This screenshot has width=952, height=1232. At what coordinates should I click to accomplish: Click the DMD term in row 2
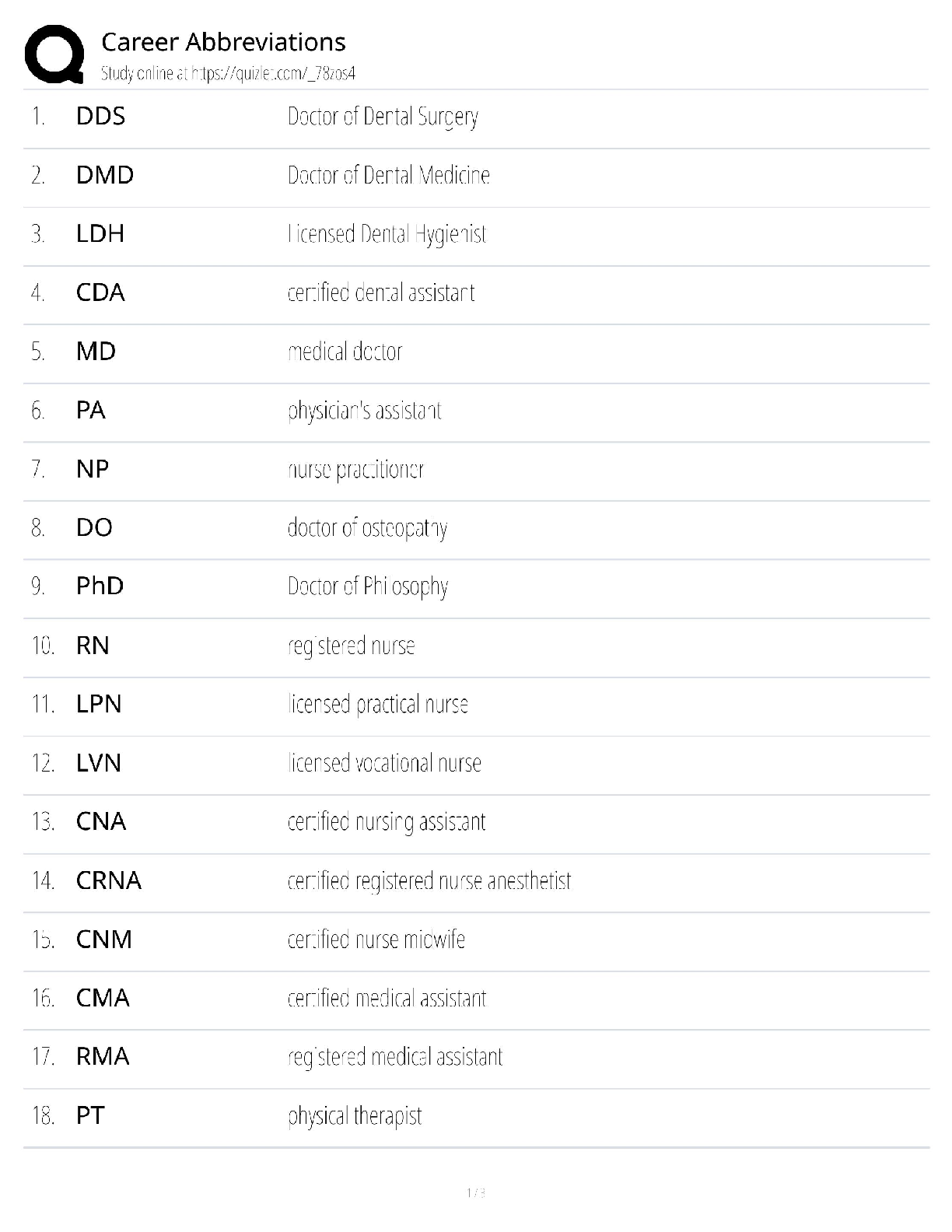point(104,175)
